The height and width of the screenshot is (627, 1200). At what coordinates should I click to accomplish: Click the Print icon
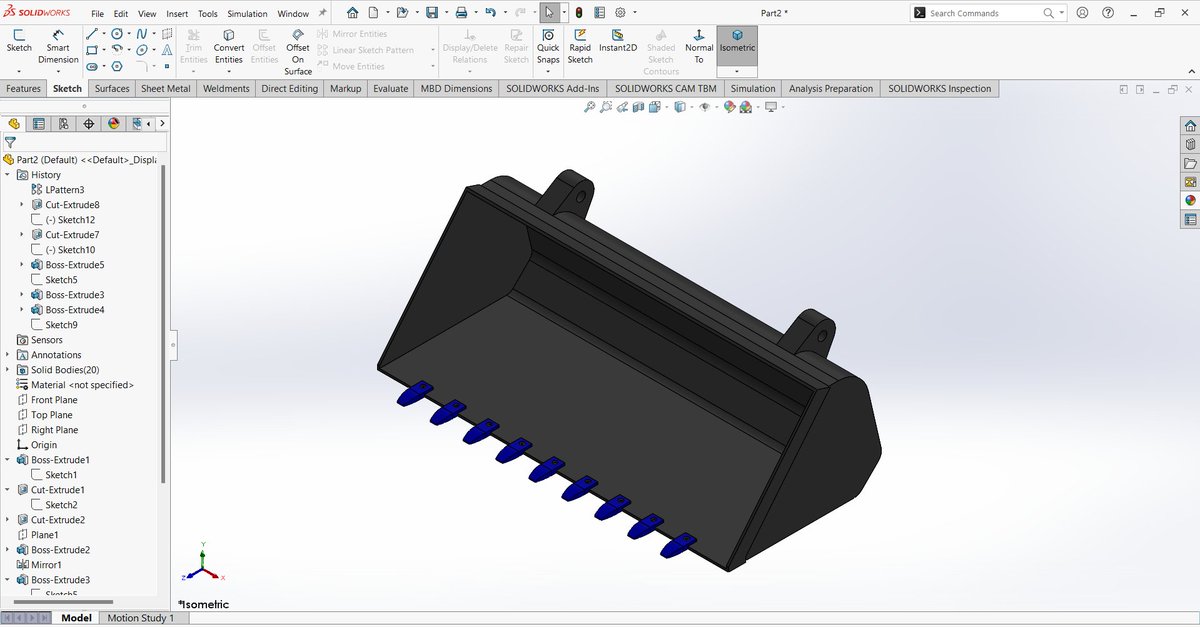pos(461,13)
